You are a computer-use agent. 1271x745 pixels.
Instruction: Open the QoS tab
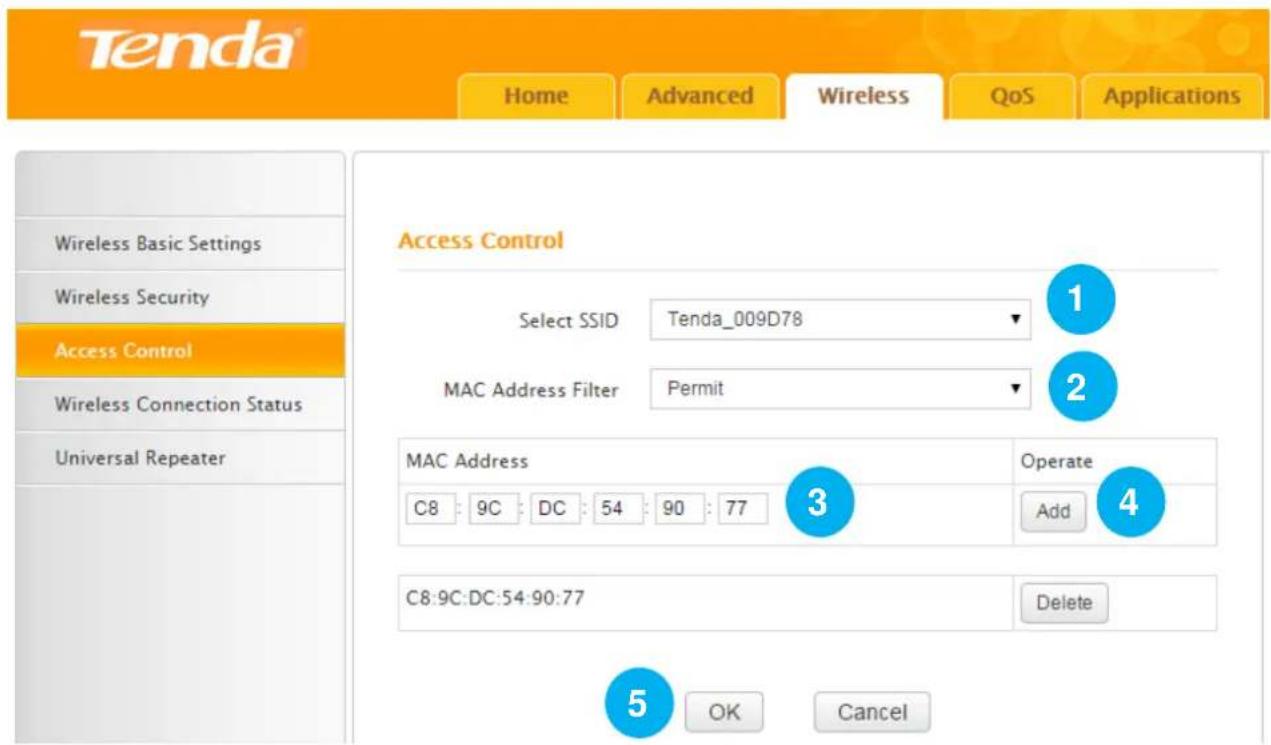pyautogui.click(x=1011, y=96)
